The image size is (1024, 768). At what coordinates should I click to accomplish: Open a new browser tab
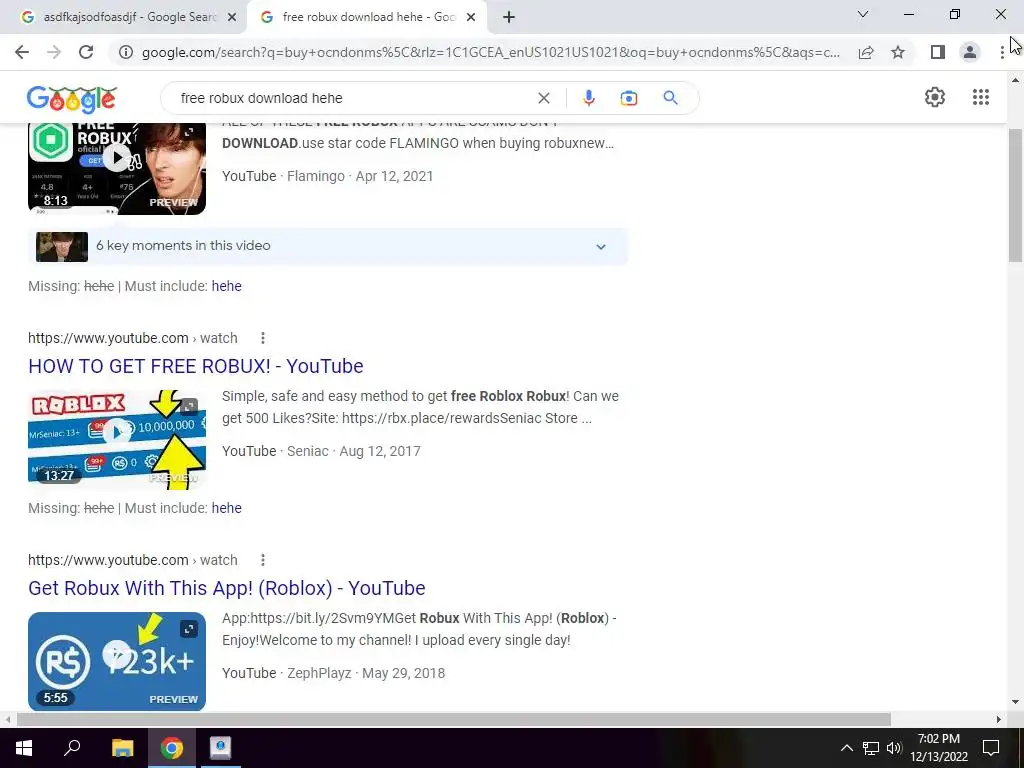(x=509, y=17)
